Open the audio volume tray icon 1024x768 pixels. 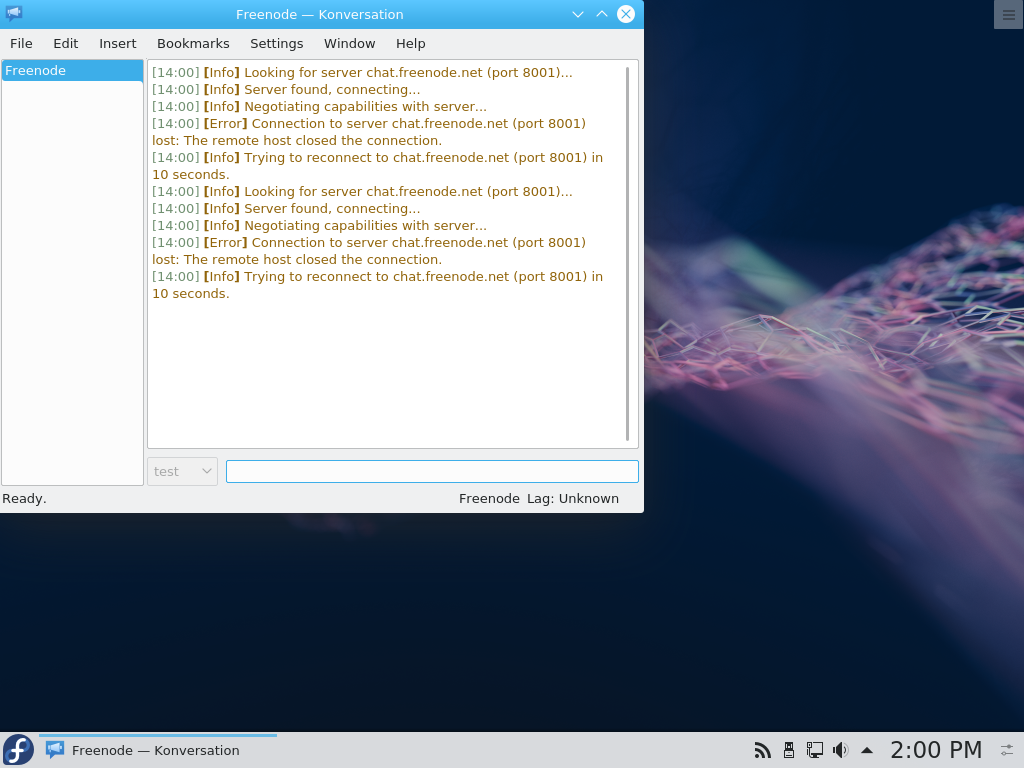coord(840,750)
